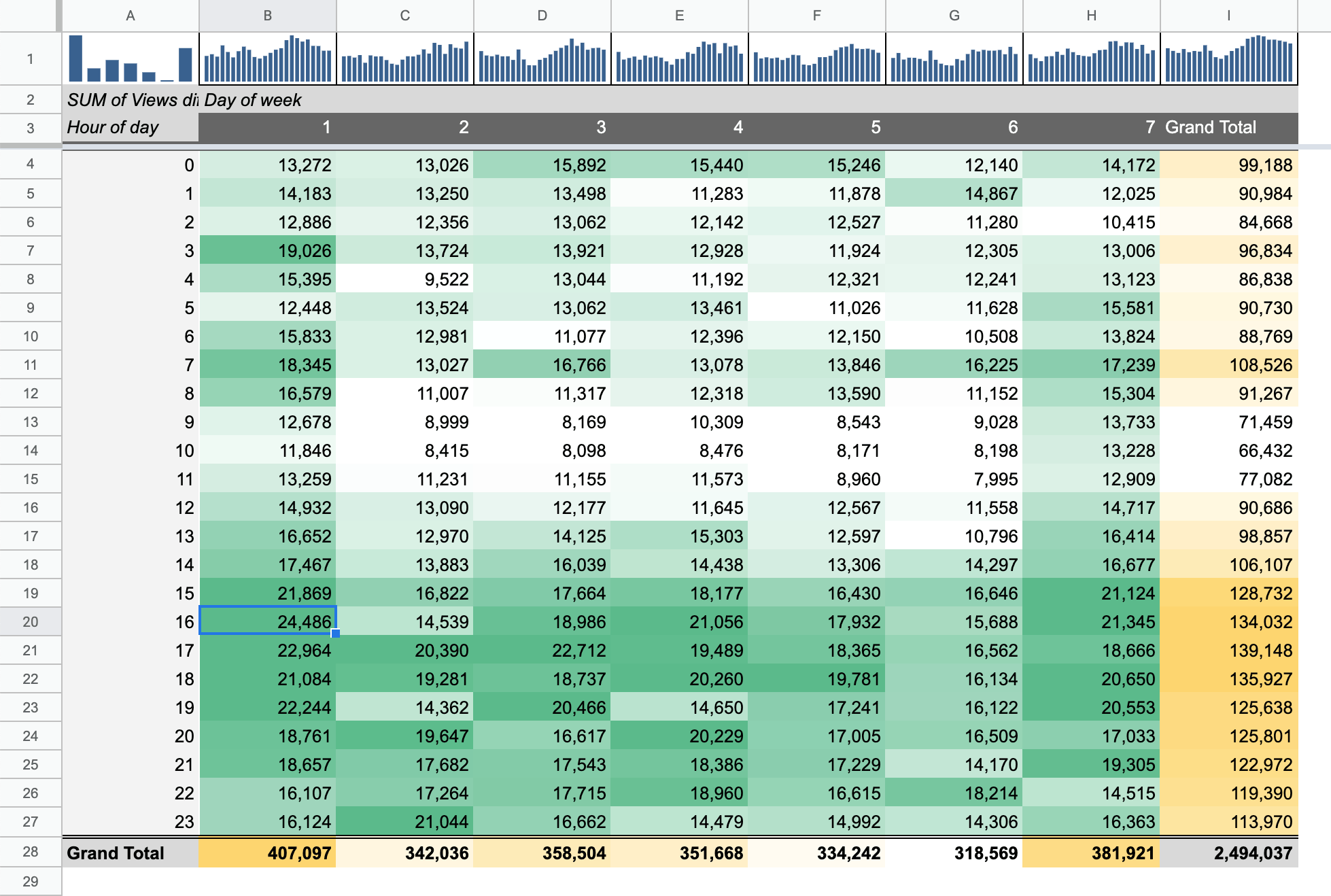Select cell with value 20,390
This screenshot has width=1331, height=896.
point(405,650)
